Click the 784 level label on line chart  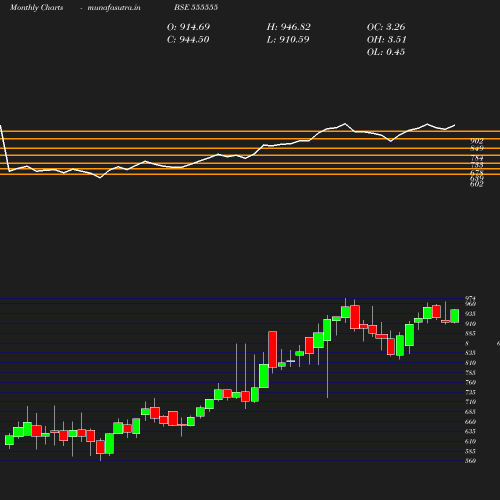tap(477, 158)
